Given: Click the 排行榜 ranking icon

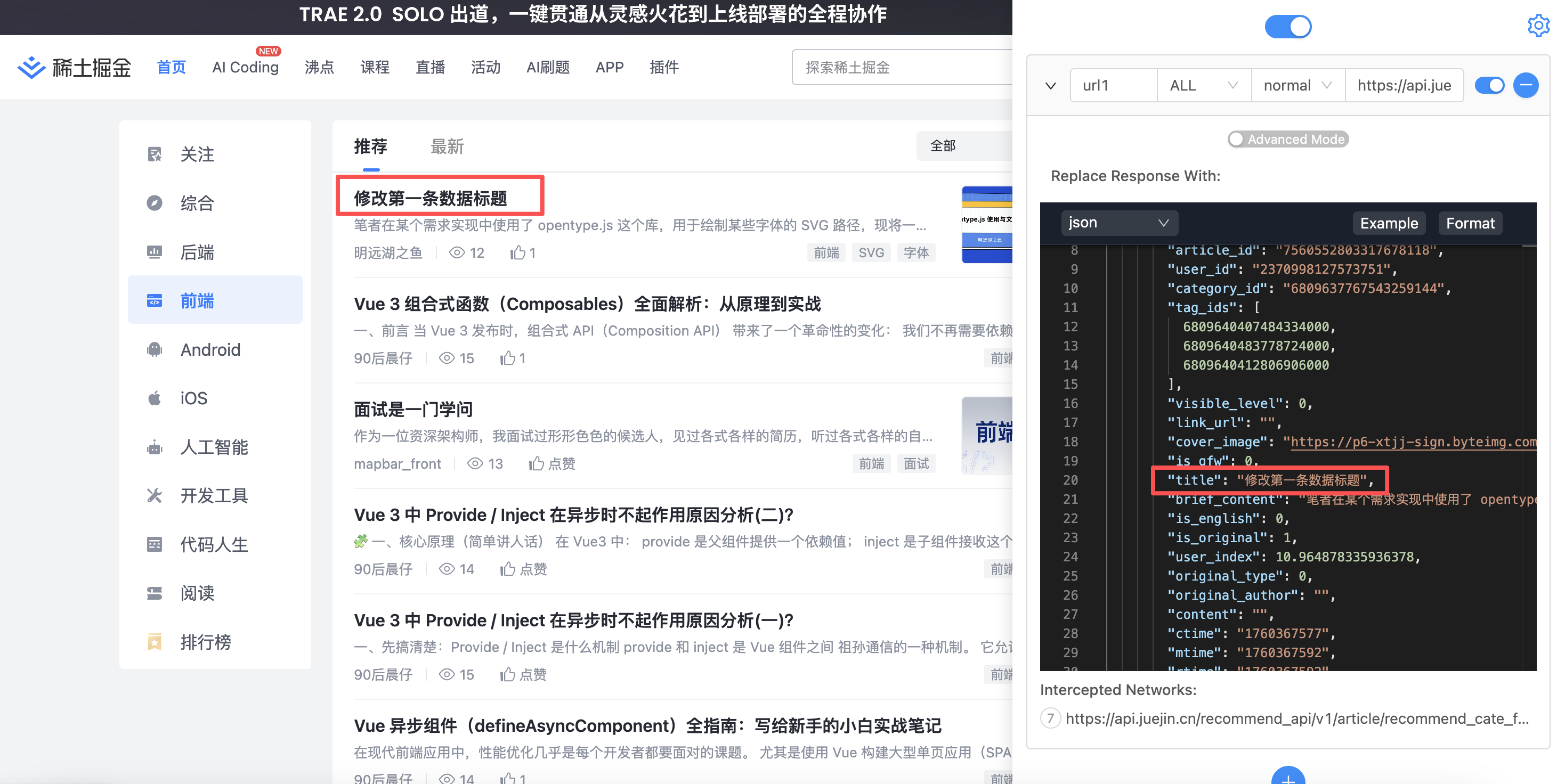Looking at the screenshot, I should pyautogui.click(x=155, y=641).
